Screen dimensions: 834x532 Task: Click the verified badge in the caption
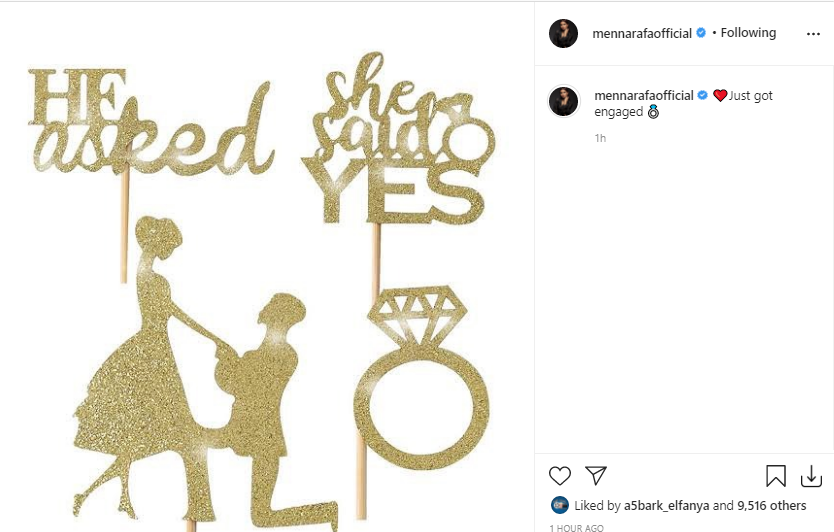pyautogui.click(x=702, y=96)
